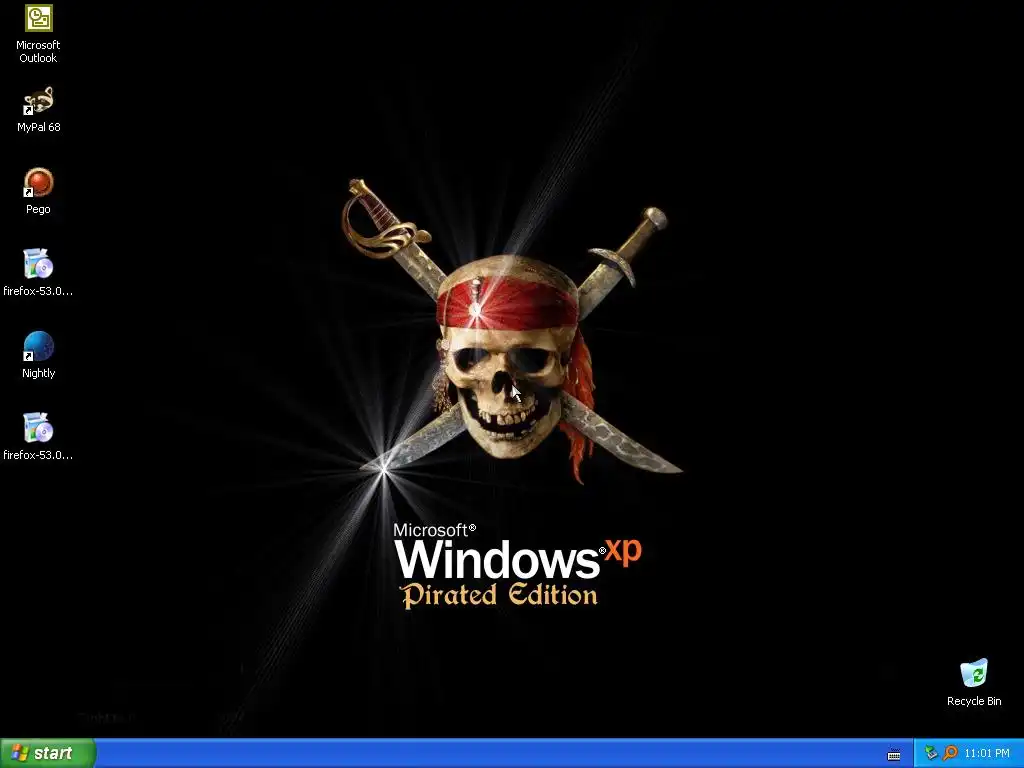Click the keyboard language bar icon

894,754
